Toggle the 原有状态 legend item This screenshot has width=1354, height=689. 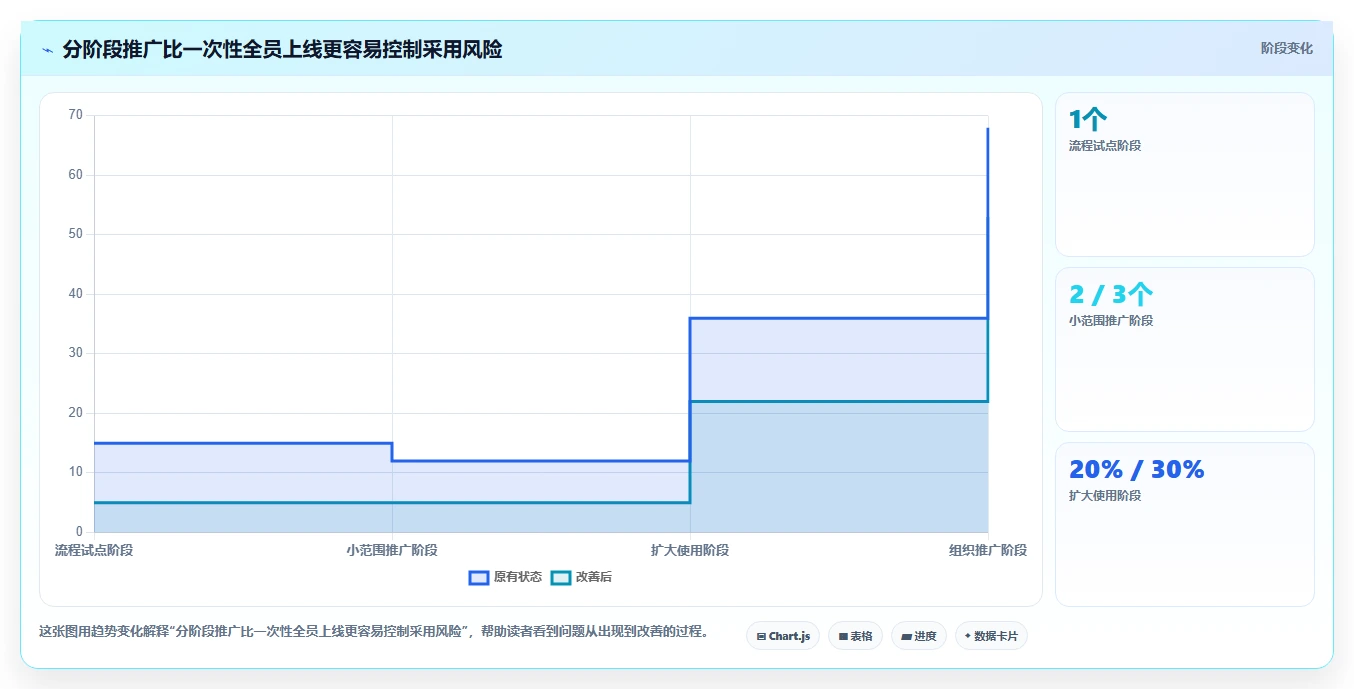tap(505, 577)
